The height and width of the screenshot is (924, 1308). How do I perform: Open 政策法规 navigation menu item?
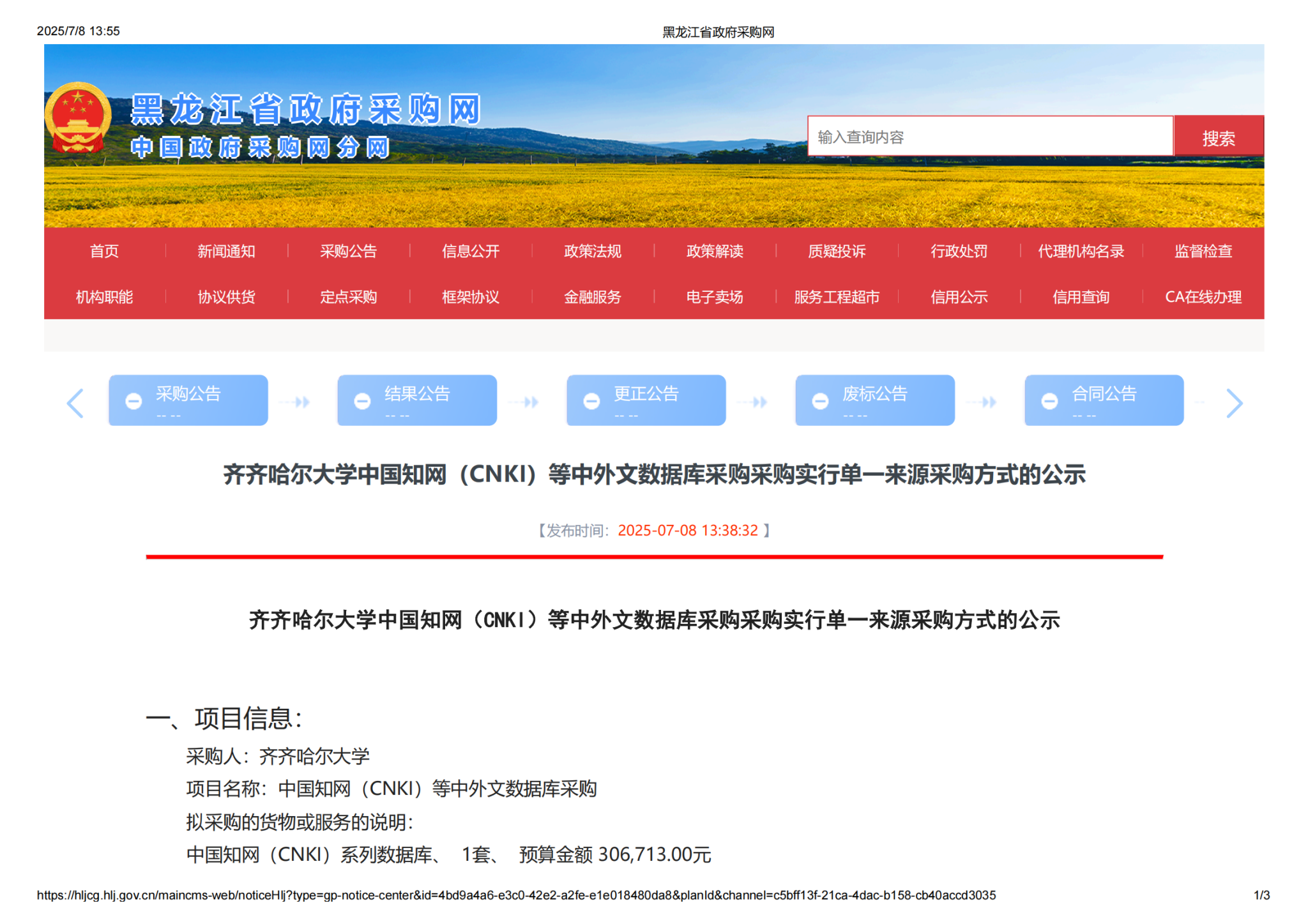pyautogui.click(x=592, y=251)
